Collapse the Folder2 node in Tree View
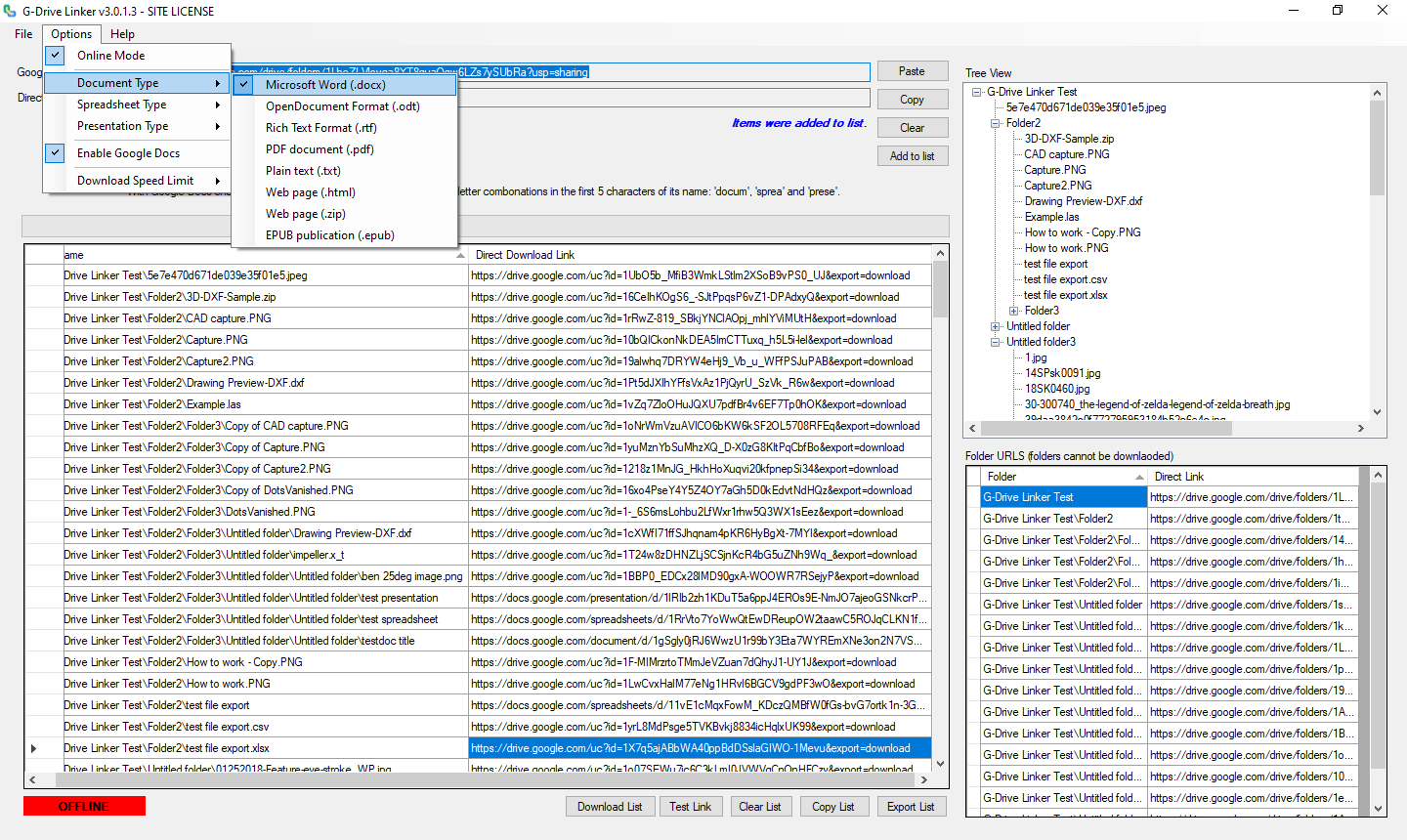 tap(996, 123)
